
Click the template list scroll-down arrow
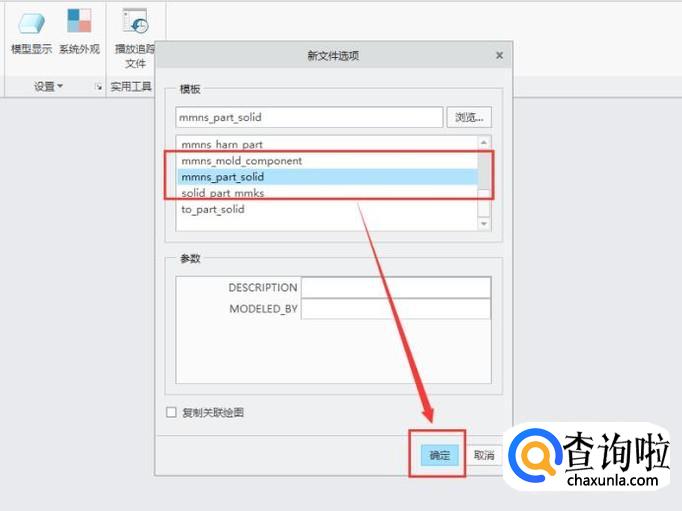click(x=484, y=224)
